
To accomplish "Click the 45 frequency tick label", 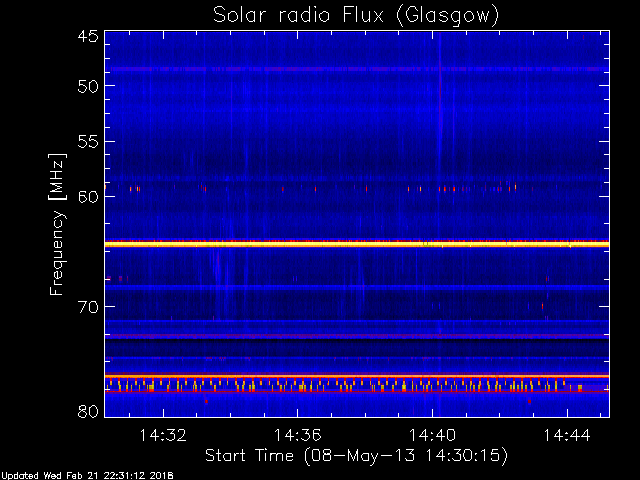I will (x=88, y=36).
